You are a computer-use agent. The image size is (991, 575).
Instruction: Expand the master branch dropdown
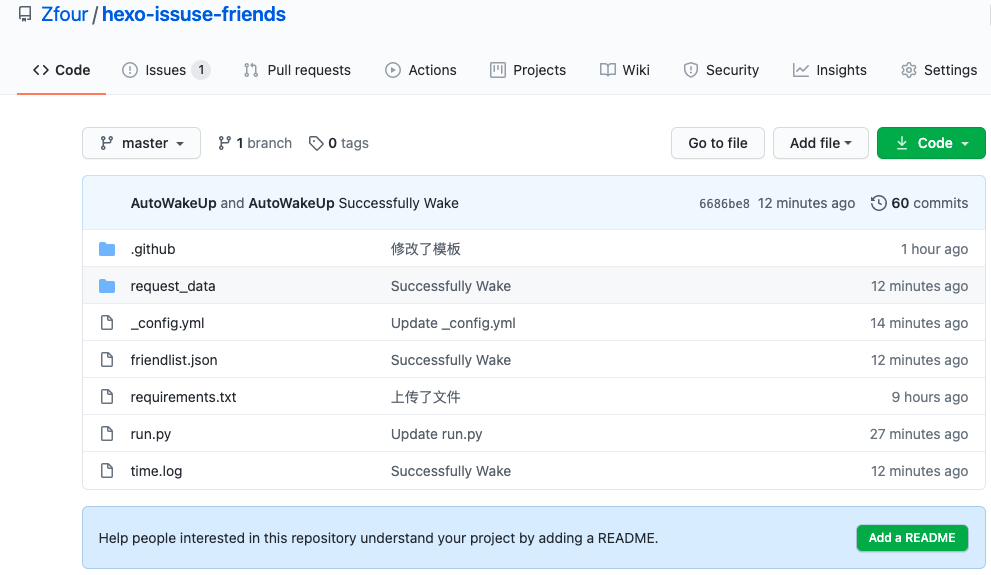[142, 143]
